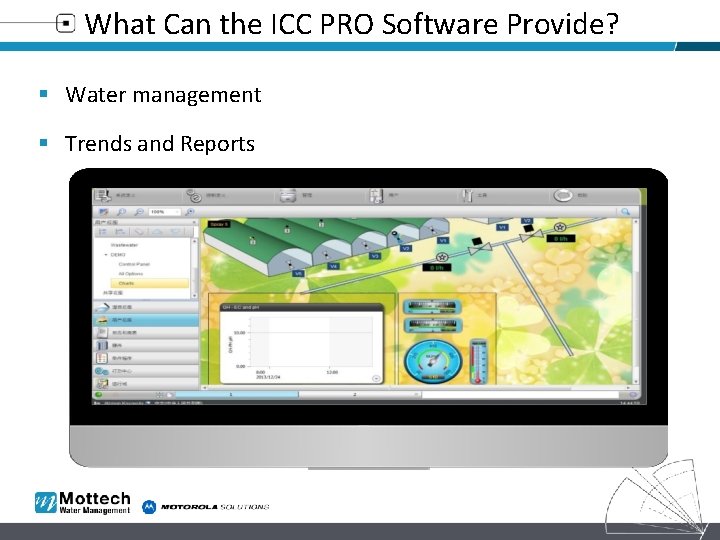Open the 100% zoom level dropdown
Image resolution: width=720 pixels, height=540 pixels.
click(x=165, y=212)
